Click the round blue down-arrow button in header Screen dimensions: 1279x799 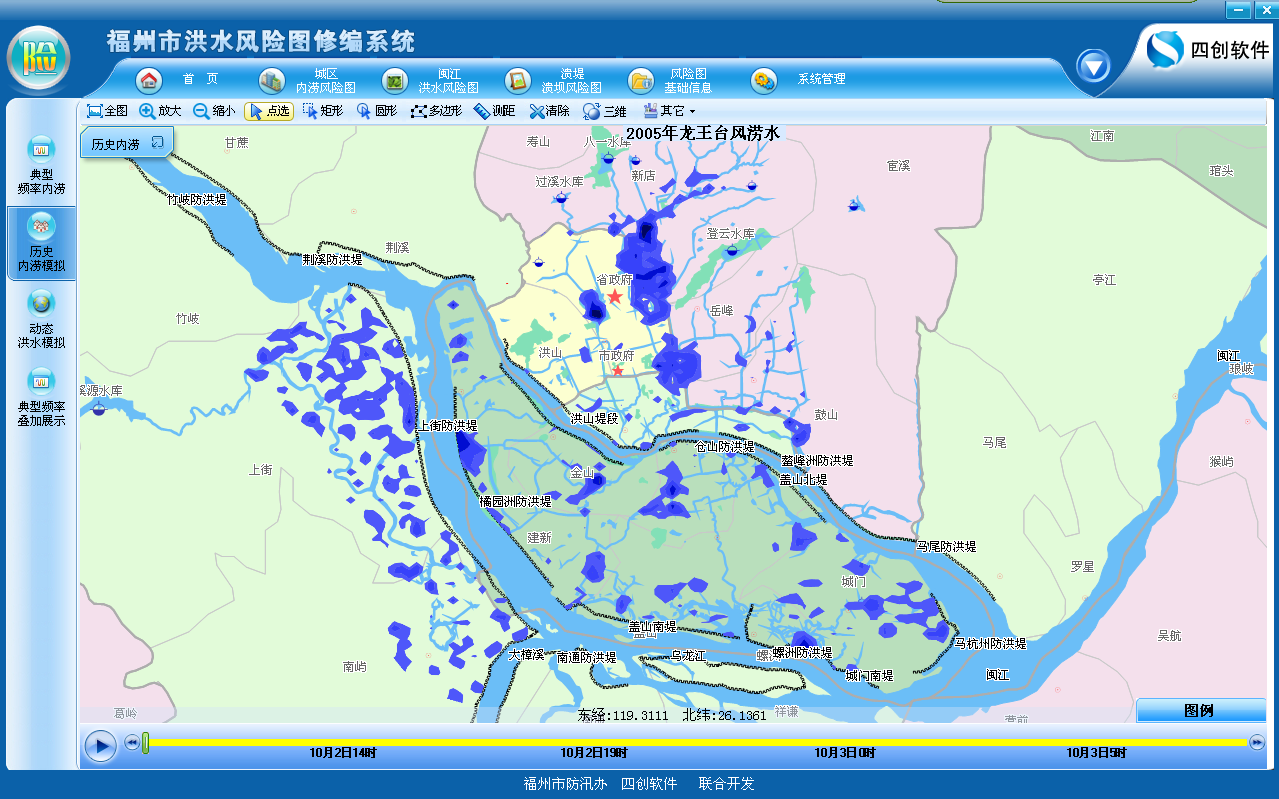[1093, 66]
